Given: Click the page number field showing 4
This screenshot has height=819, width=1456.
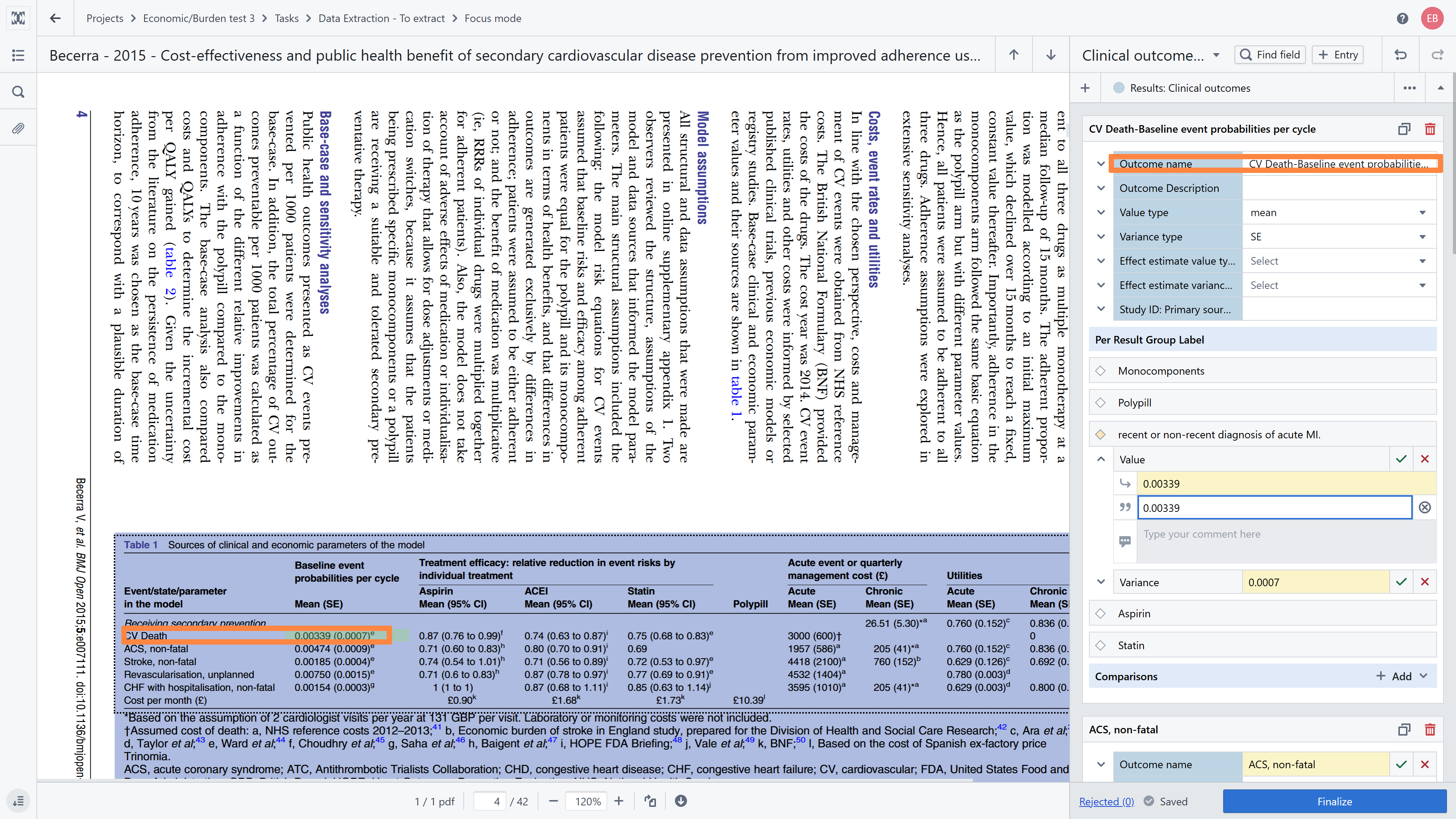Looking at the screenshot, I should coord(489,801).
